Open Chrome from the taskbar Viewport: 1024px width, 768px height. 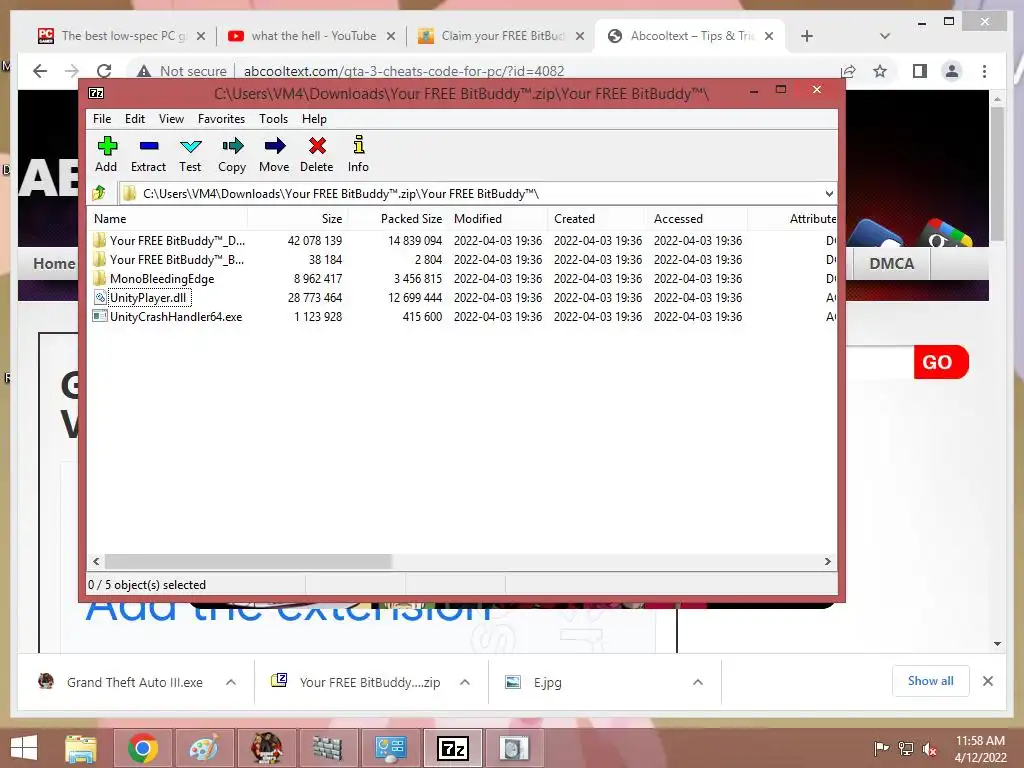142,748
